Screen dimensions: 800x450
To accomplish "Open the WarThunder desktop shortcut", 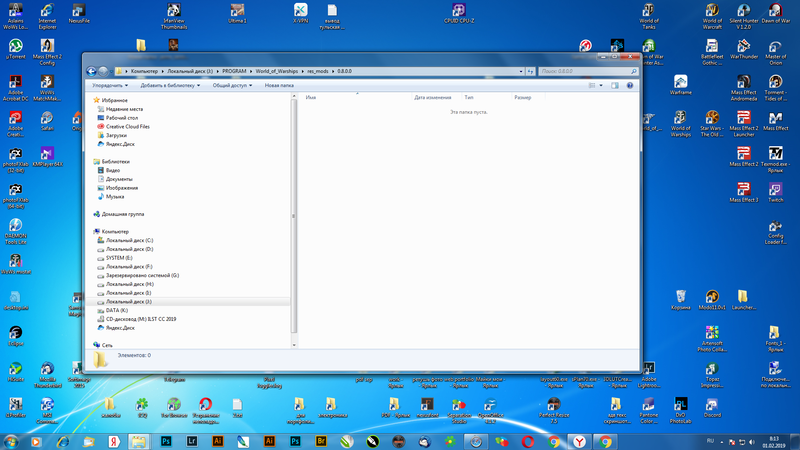I will coord(743,50).
